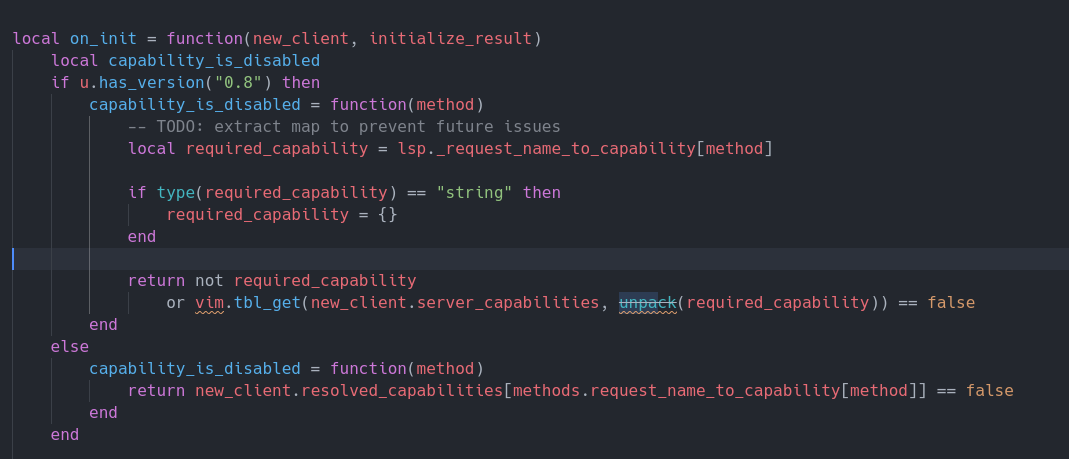The width and height of the screenshot is (1069, 459).
Task: Click the not keyword in return statement
Action: 209,280
